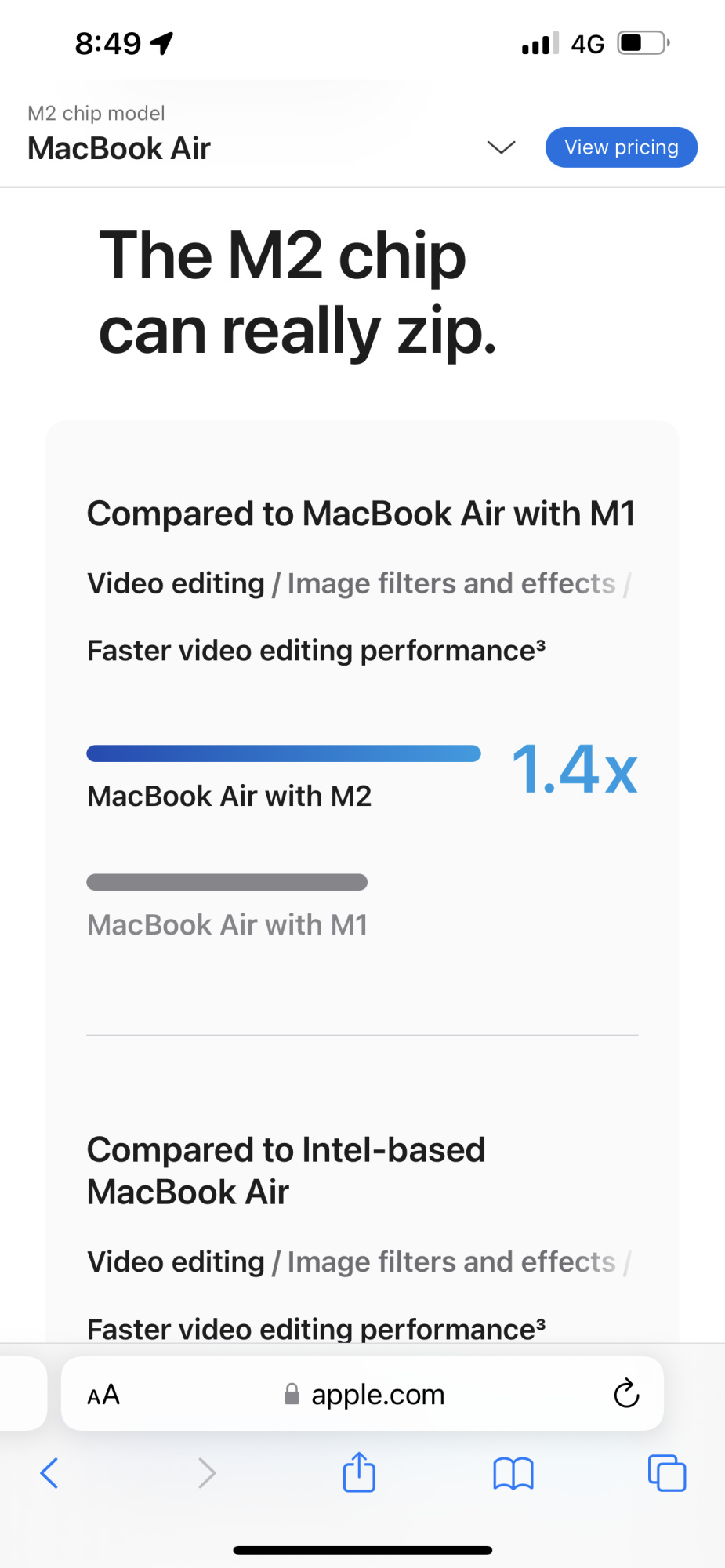Tap the gray MacBook Air with M1 bar
Screen dimensions: 725x1568
coord(227,882)
